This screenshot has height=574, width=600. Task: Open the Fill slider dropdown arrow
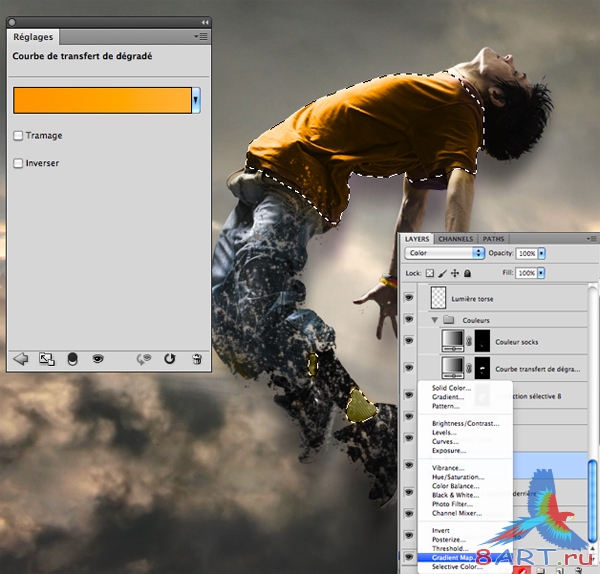coord(541,273)
